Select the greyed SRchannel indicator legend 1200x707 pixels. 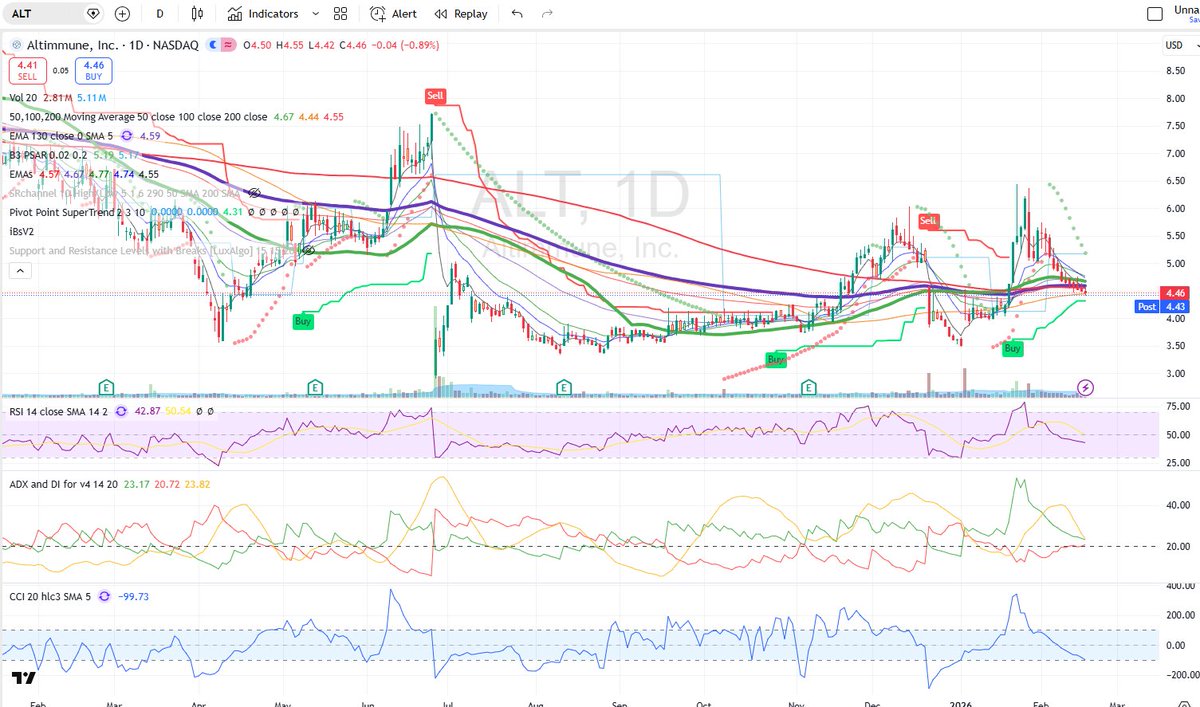127,191
